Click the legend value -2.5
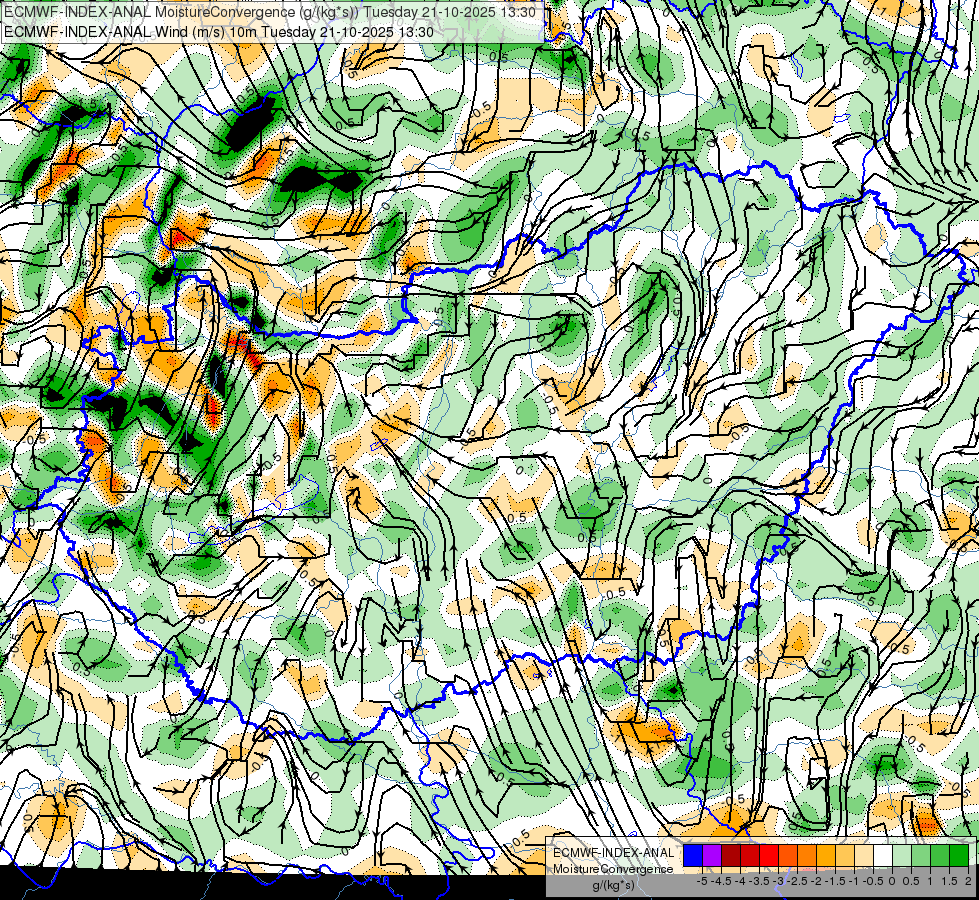This screenshot has height=900, width=979. pyautogui.click(x=797, y=881)
